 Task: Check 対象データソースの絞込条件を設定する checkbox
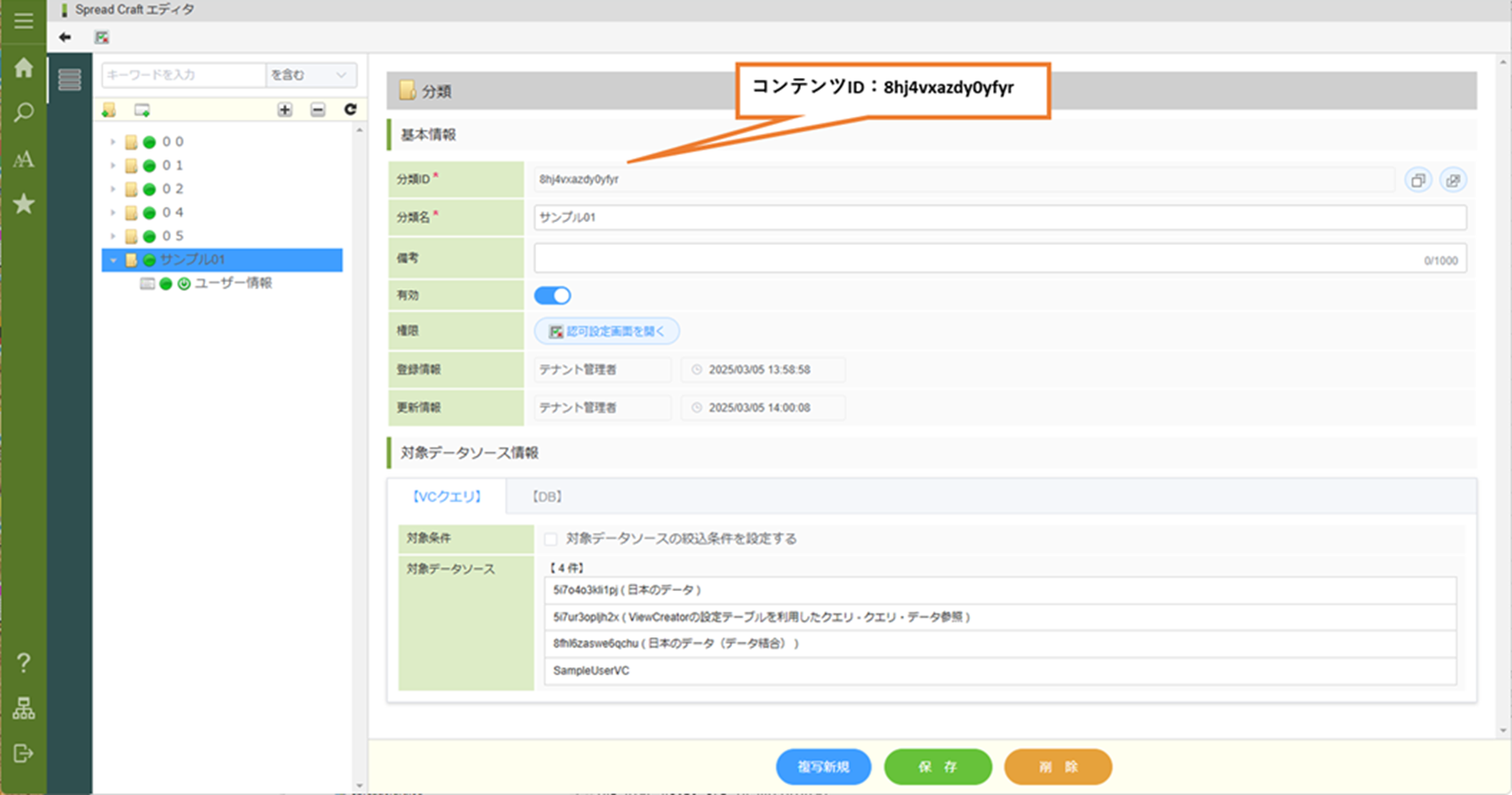click(551, 539)
